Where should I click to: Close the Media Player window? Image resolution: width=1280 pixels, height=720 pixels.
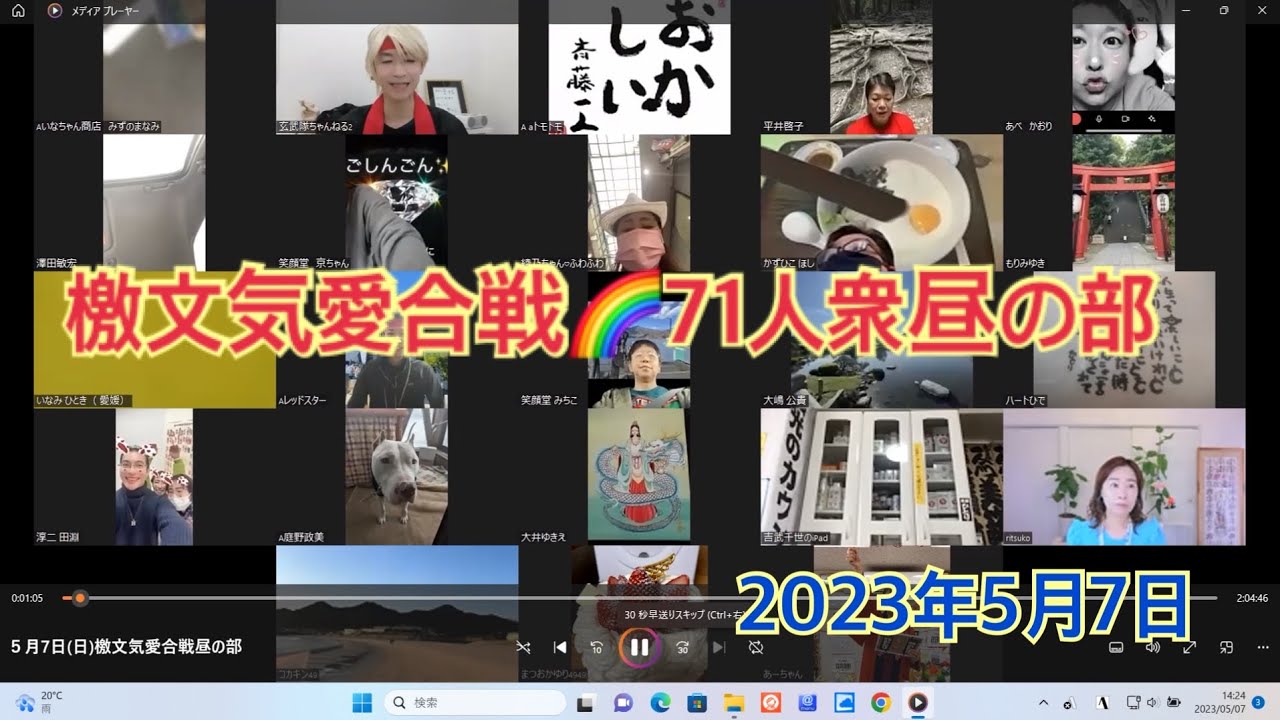click(1262, 10)
